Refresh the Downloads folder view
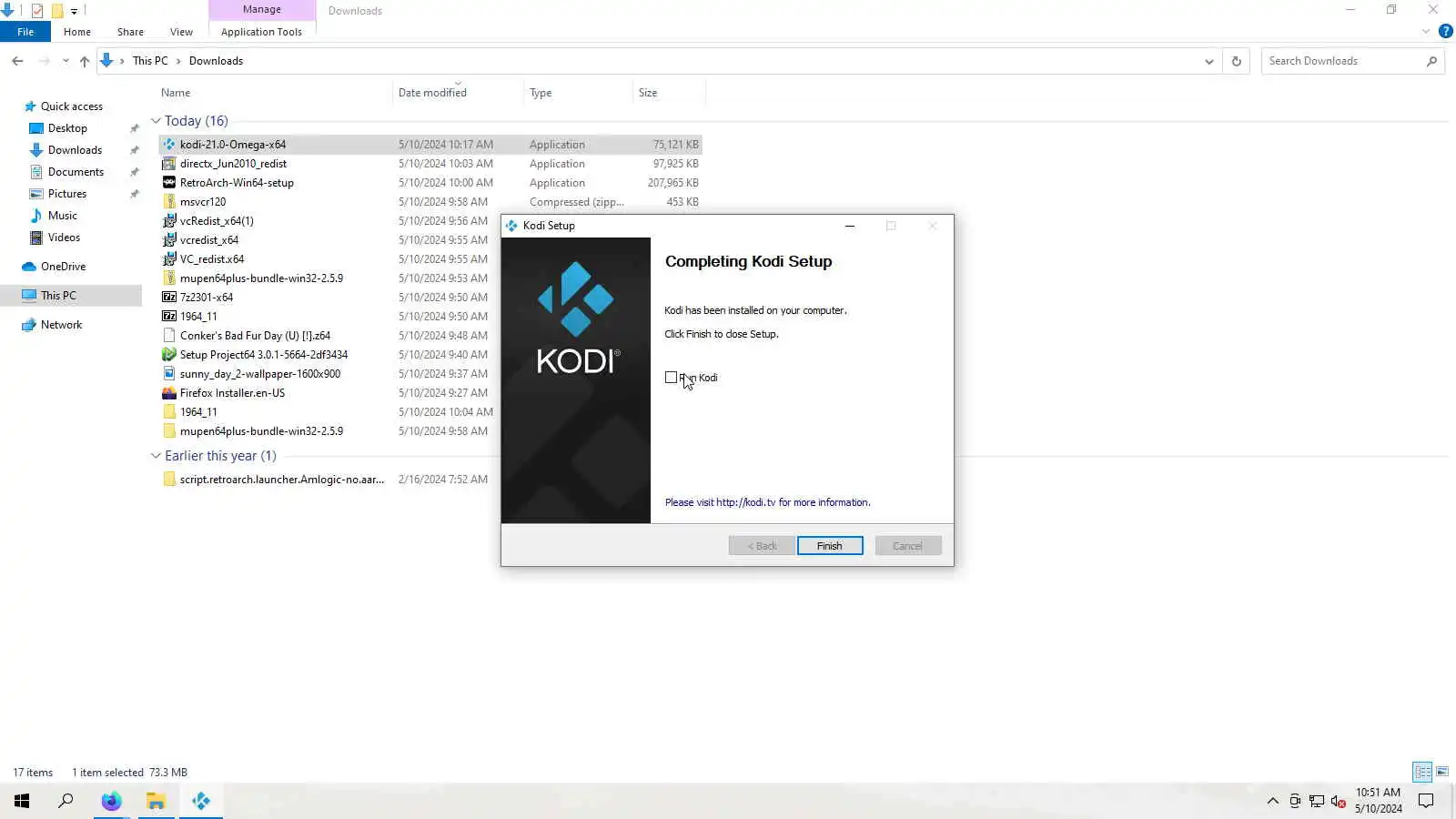Viewport: 1456px width, 819px height. point(1237,62)
